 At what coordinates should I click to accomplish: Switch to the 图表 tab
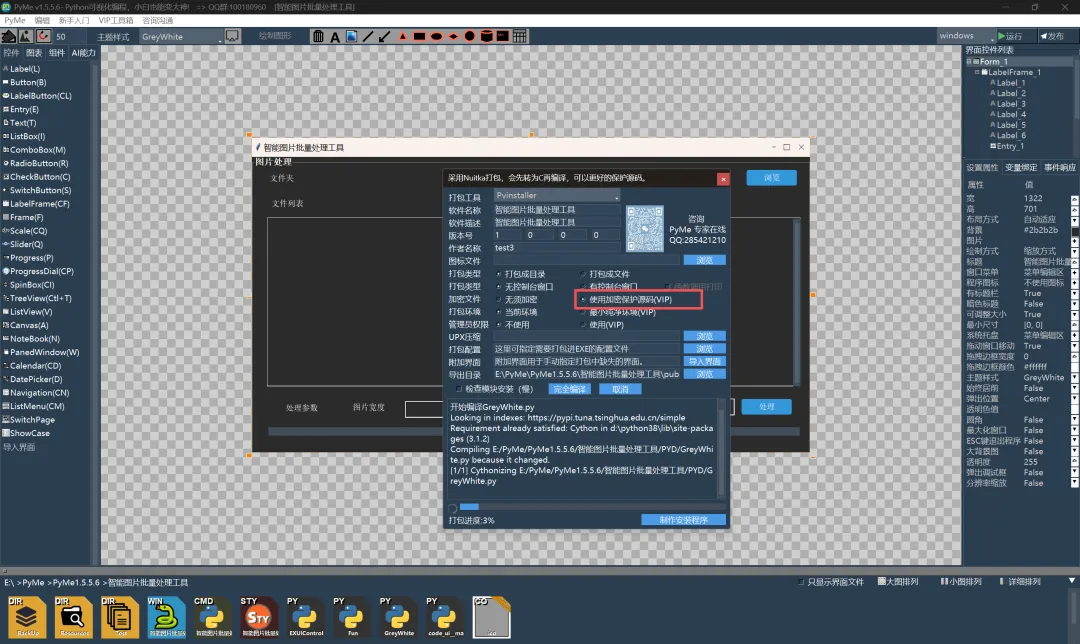click(x=34, y=53)
